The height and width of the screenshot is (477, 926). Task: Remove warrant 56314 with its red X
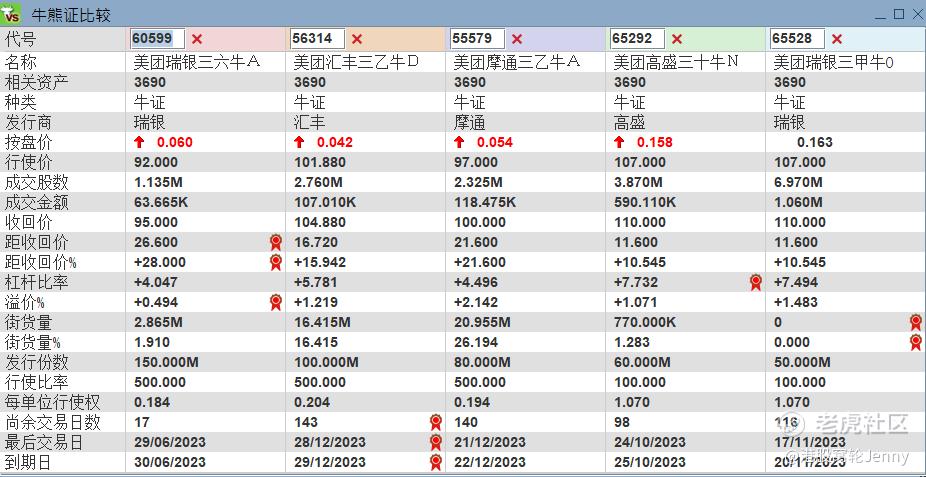click(x=357, y=39)
